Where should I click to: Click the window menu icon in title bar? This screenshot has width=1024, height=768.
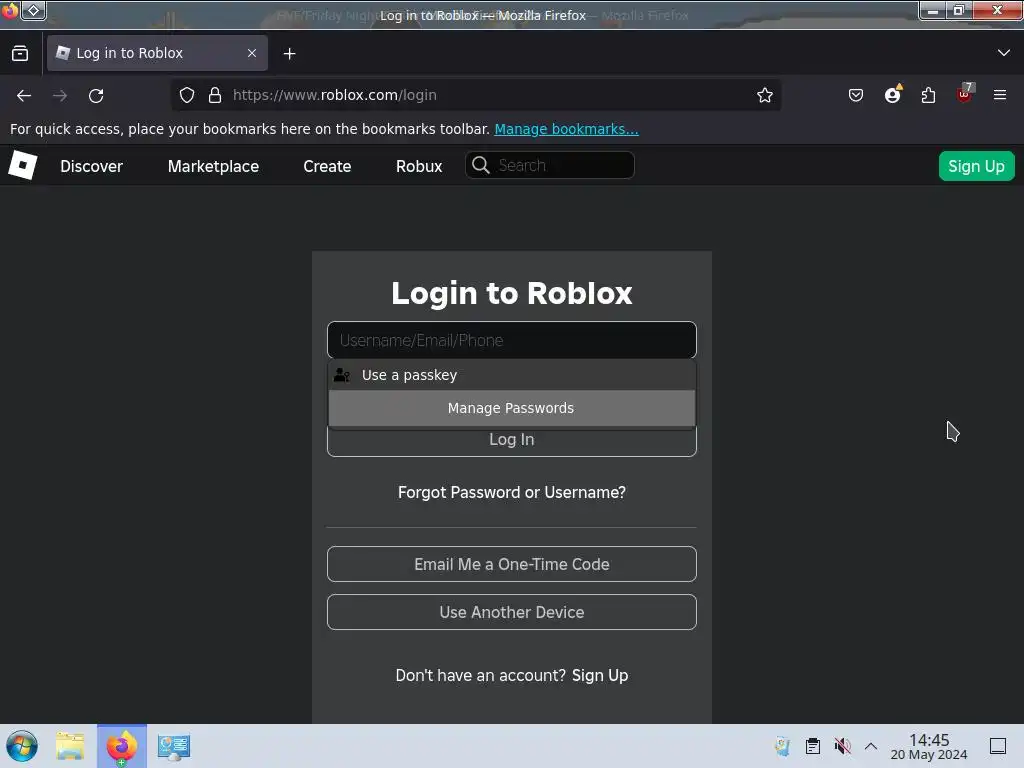tap(10, 10)
